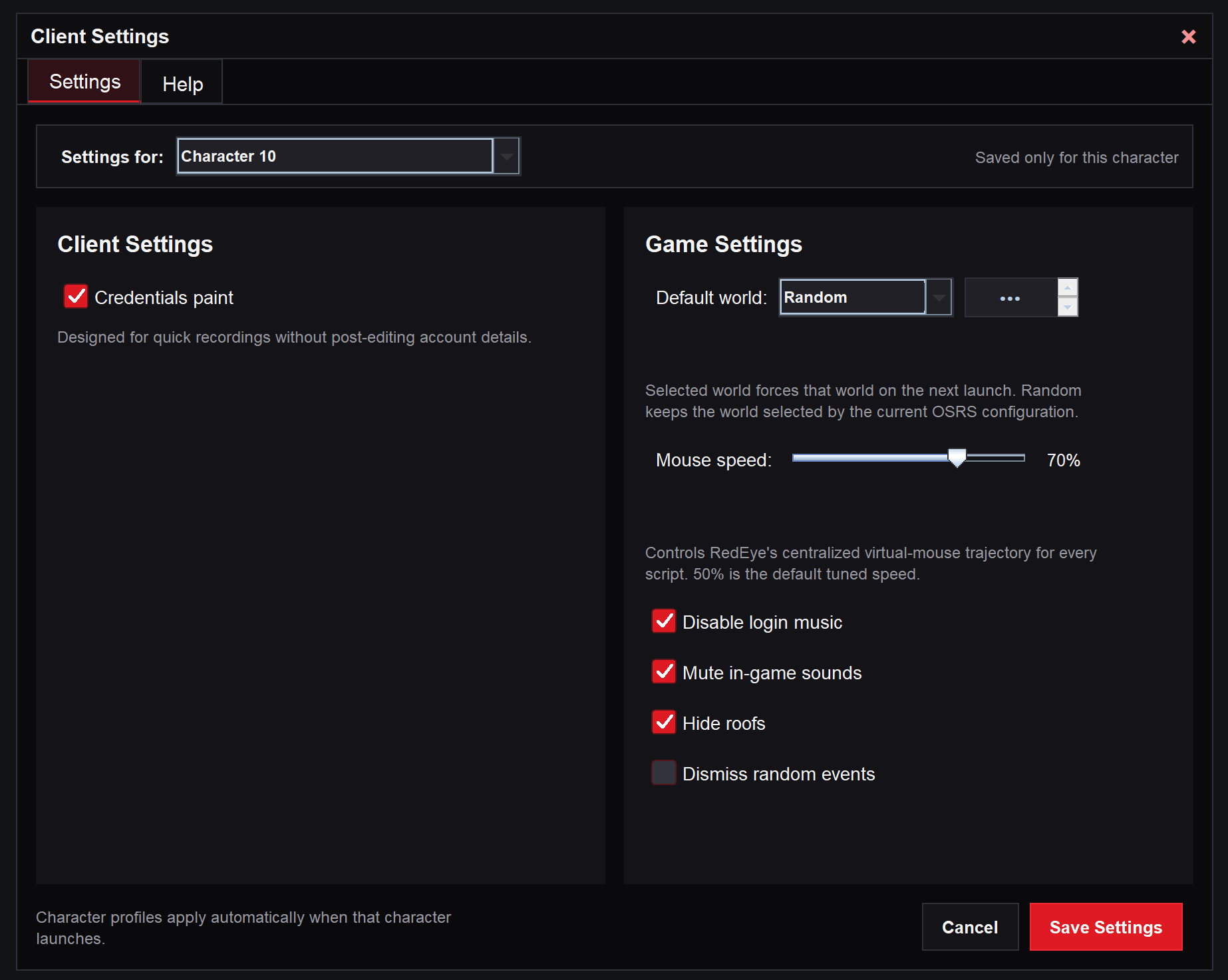Enable Dismiss random events checkbox
Screen dimensions: 1228x980
pyautogui.click(x=664, y=773)
